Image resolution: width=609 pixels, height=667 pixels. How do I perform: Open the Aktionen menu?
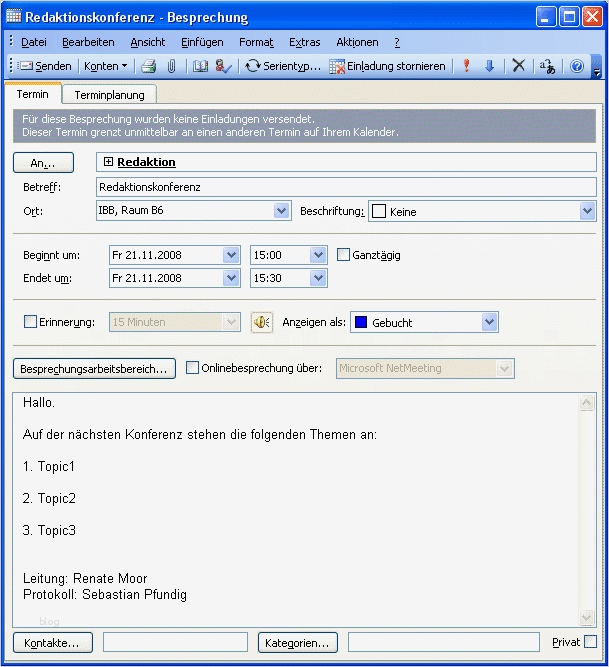(x=357, y=42)
